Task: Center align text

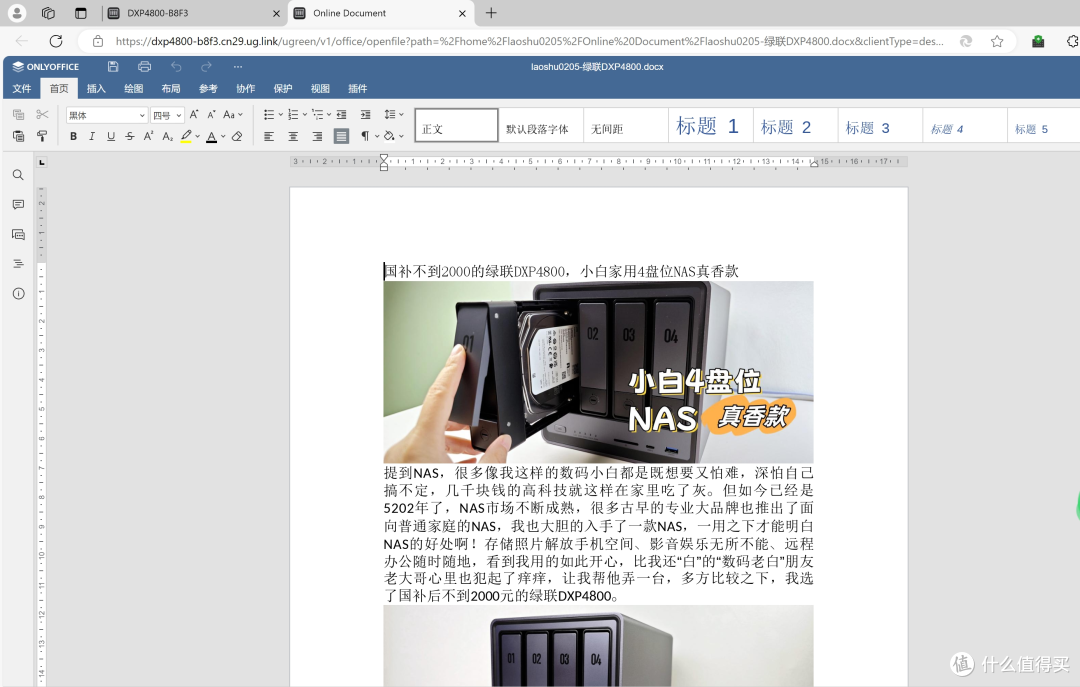Action: click(x=293, y=136)
